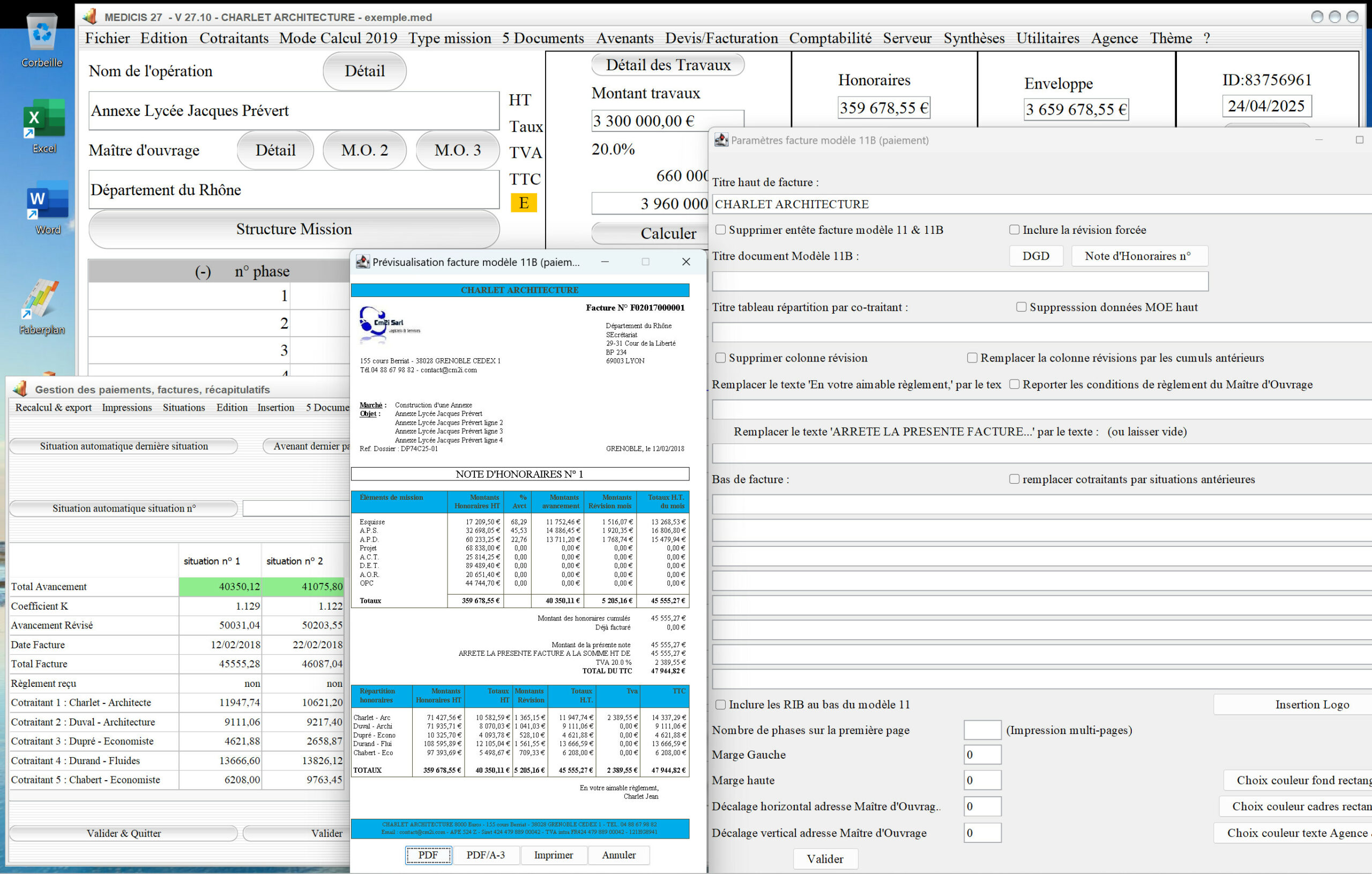Image resolution: width=1372 pixels, height=874 pixels.
Task: Click the 40350,12 Total Avancement cell
Action: point(220,587)
